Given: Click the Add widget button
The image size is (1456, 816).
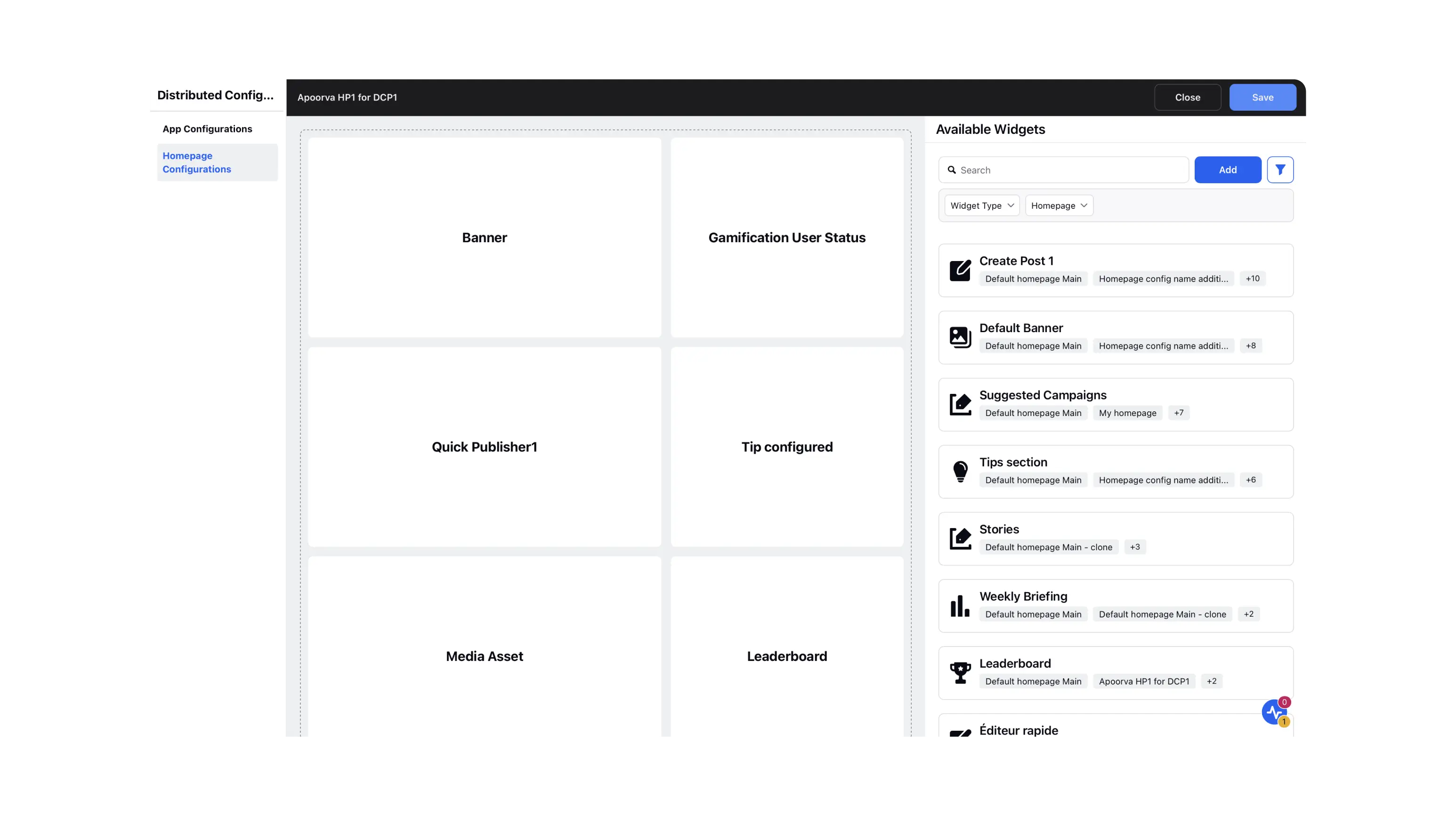Looking at the screenshot, I should (1227, 170).
